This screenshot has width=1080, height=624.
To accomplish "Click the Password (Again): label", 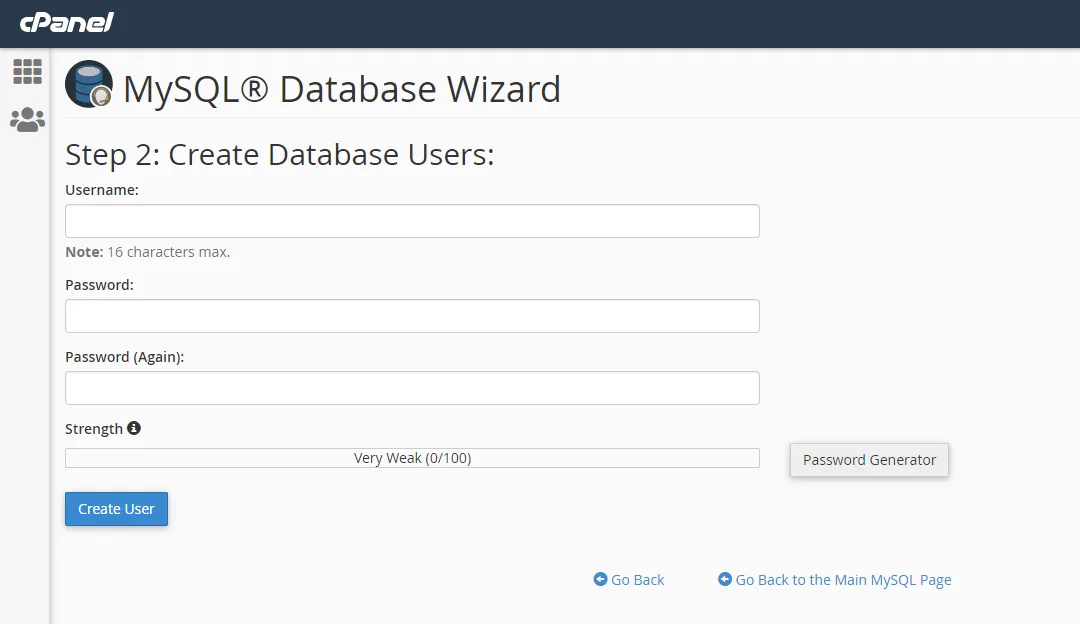I will click(x=125, y=357).
